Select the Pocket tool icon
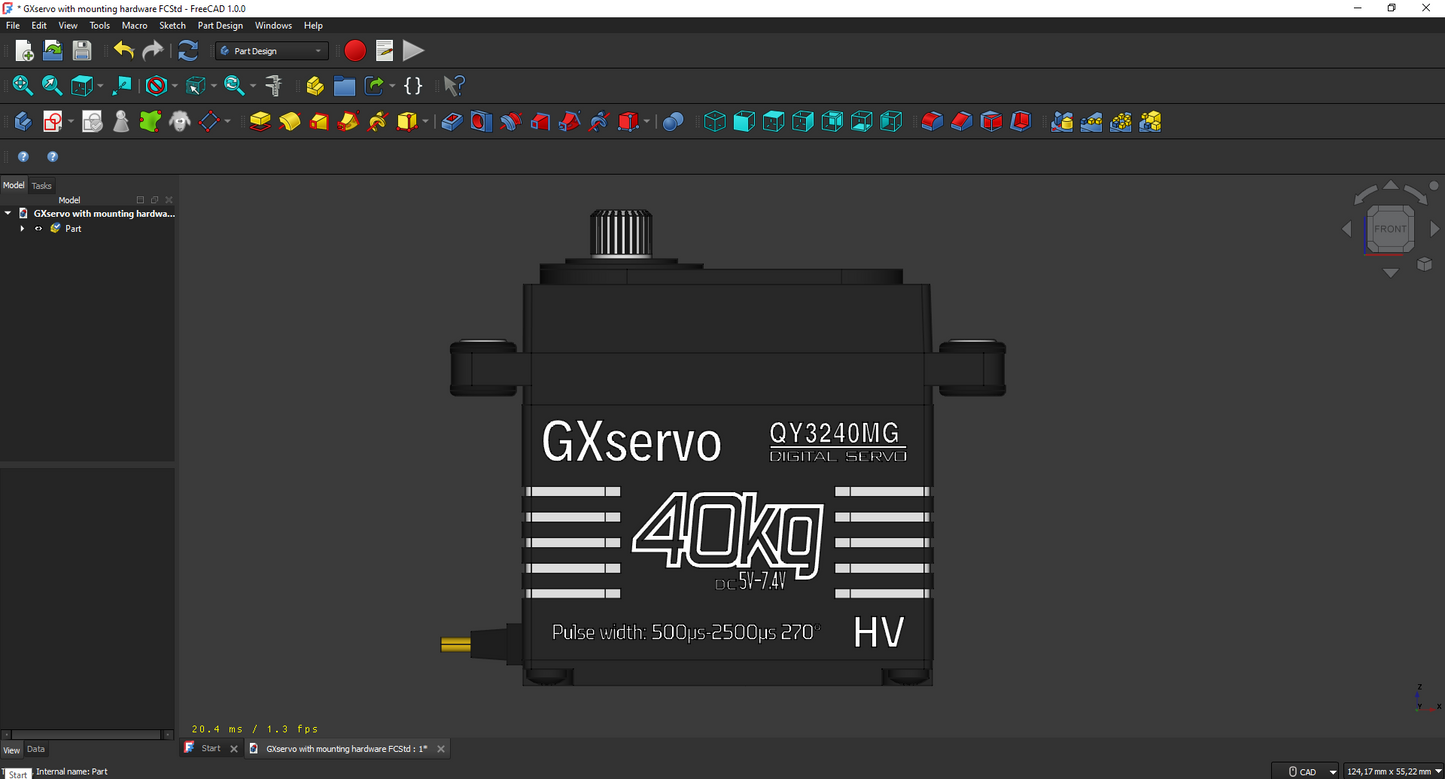Image resolution: width=1445 pixels, height=779 pixels. 452,122
